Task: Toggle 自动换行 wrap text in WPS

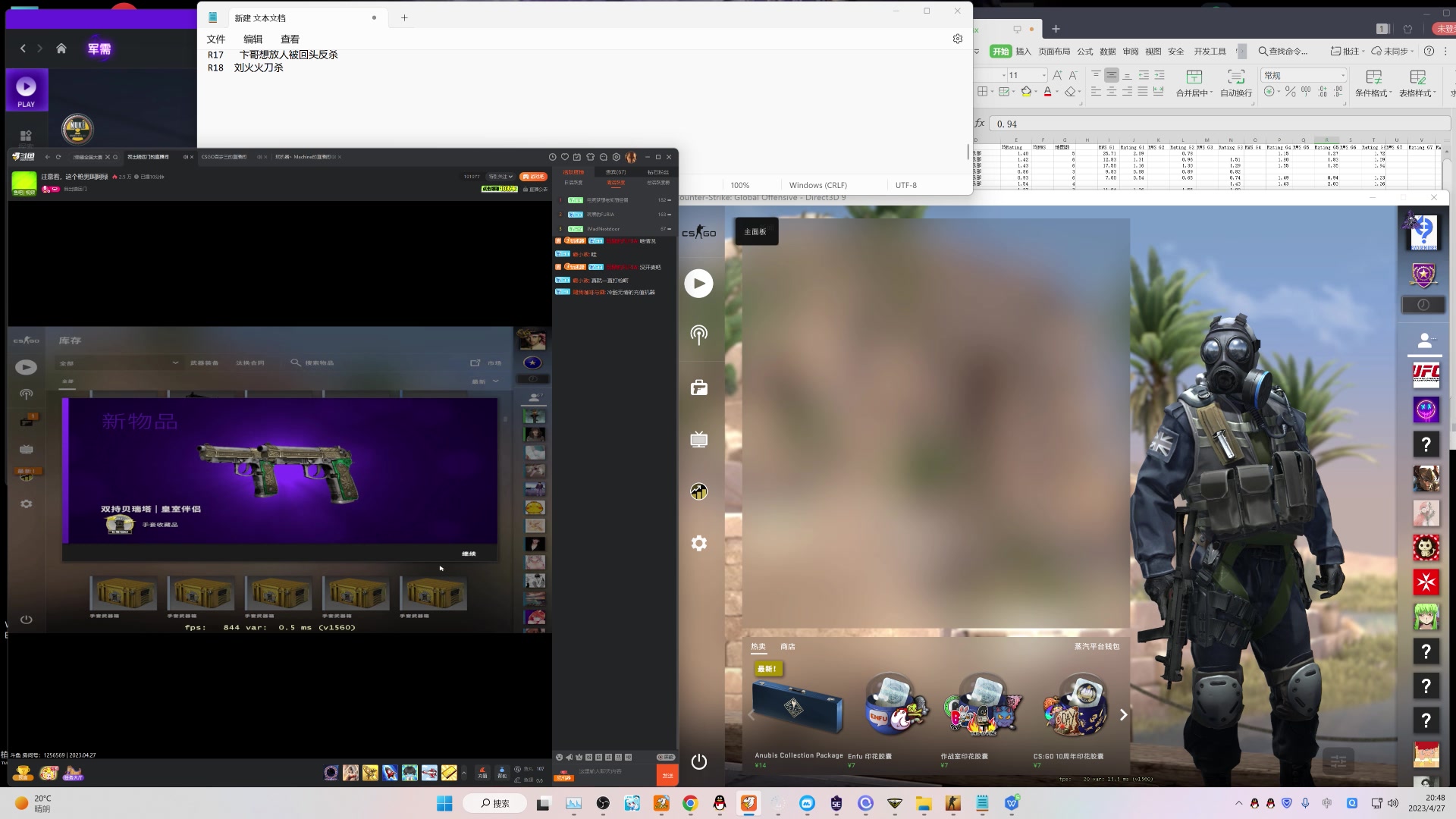Action: (x=1236, y=83)
